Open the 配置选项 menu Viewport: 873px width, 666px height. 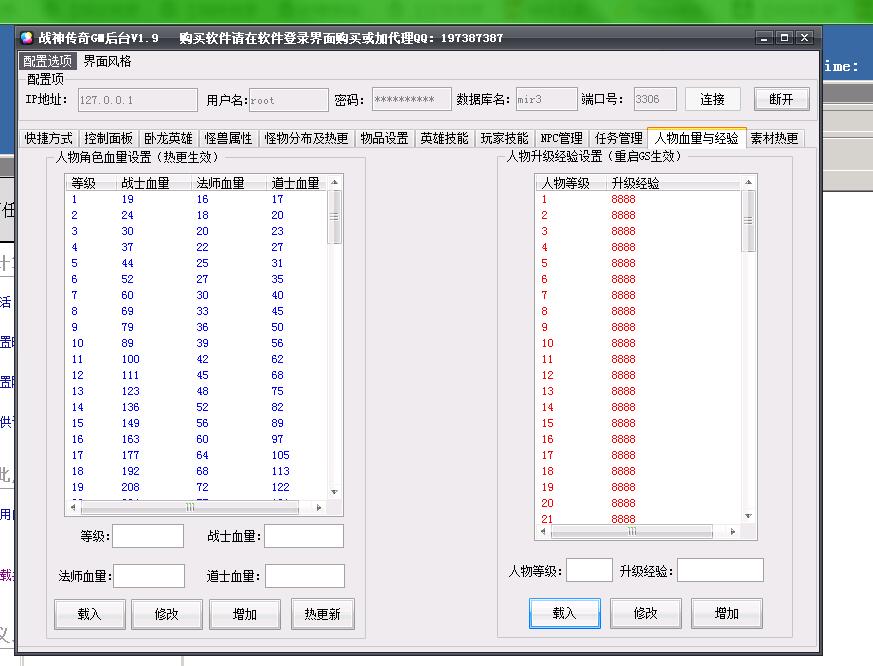point(47,61)
